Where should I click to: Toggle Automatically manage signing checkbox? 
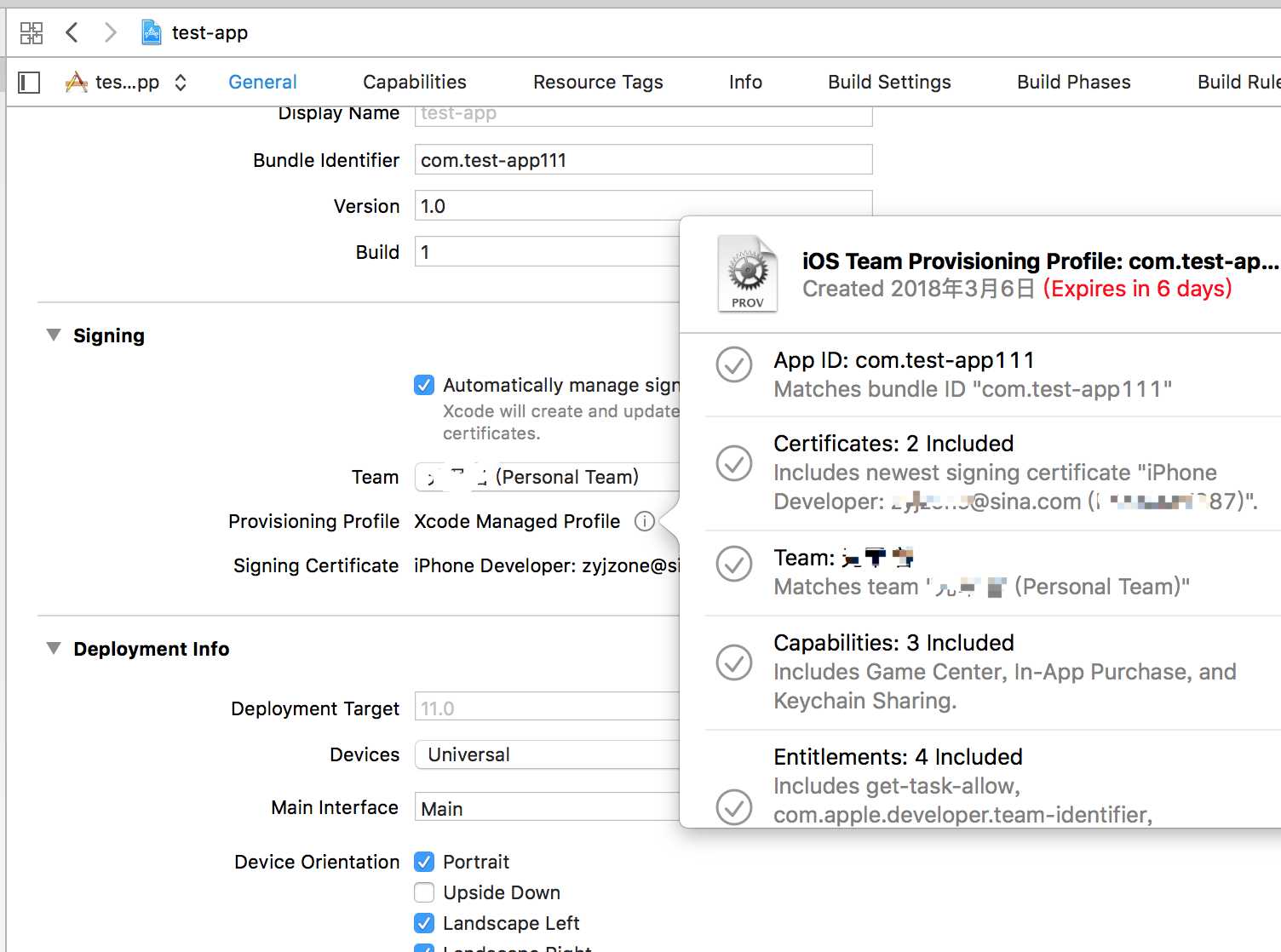424,385
